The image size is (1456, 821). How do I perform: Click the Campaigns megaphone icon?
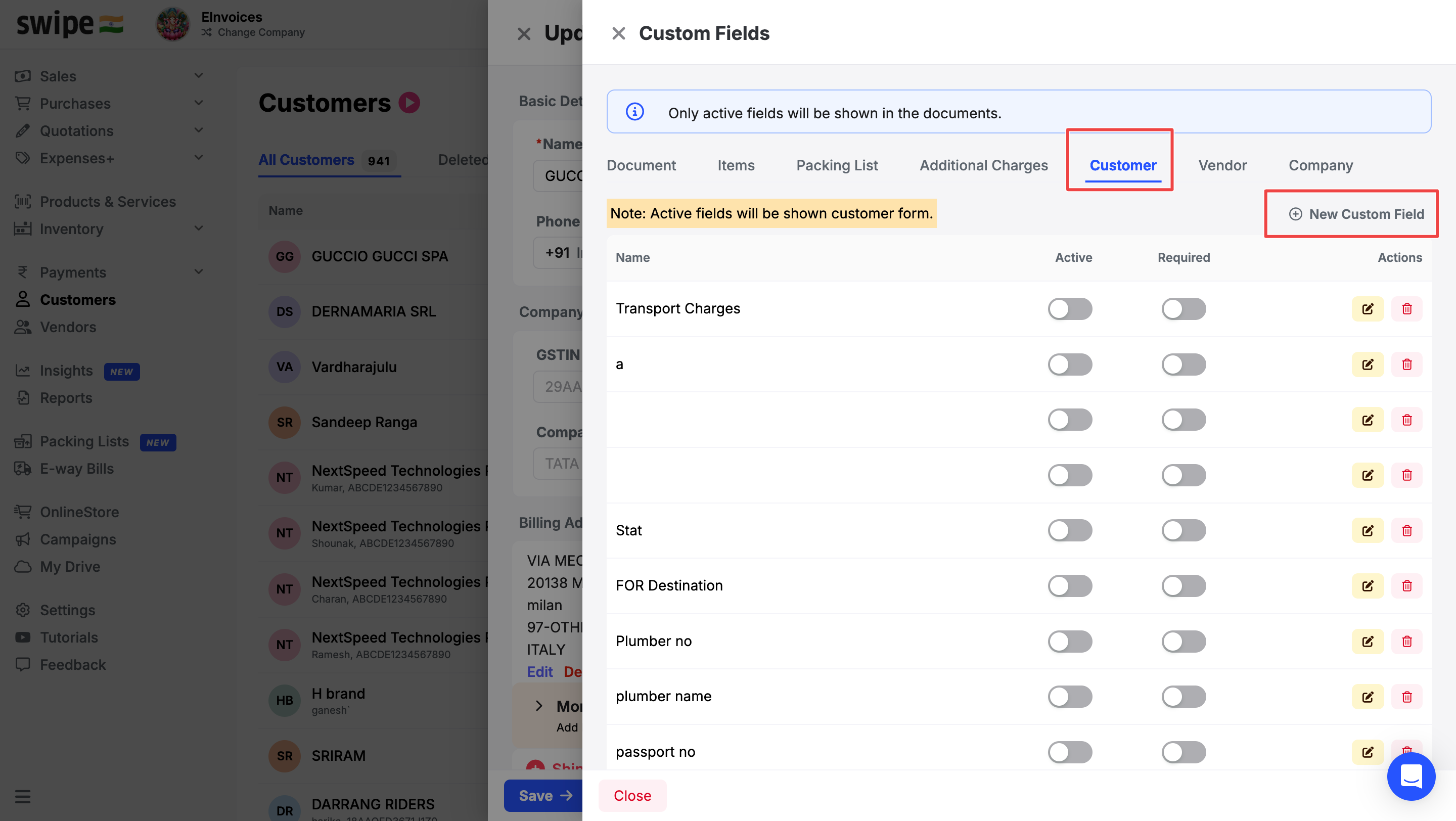click(23, 539)
